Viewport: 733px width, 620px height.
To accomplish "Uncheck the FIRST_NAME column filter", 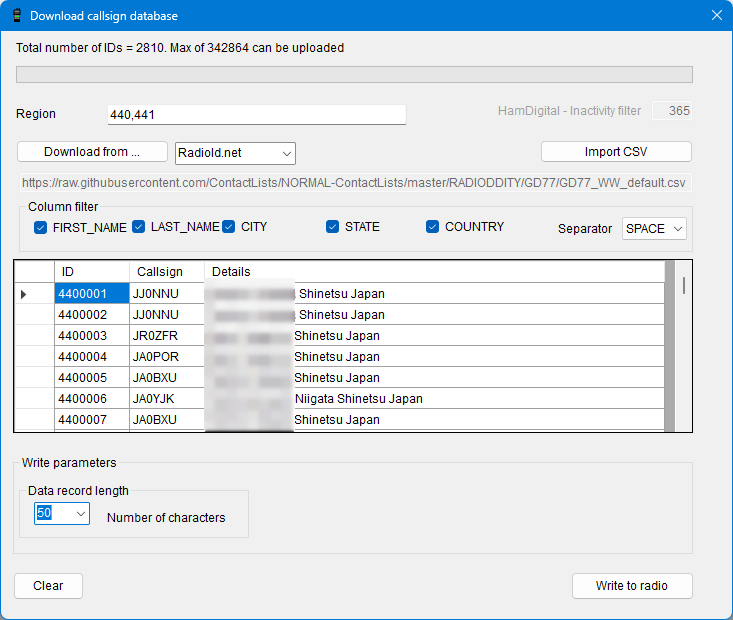I will point(41,228).
